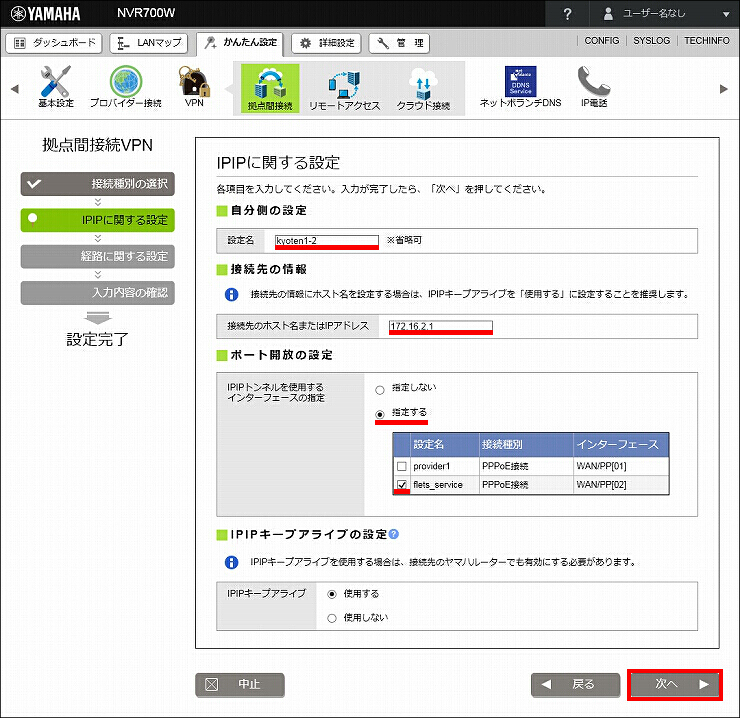This screenshot has width=740, height=718.
Task: Click the info icon by keepalive note
Action: [231, 562]
